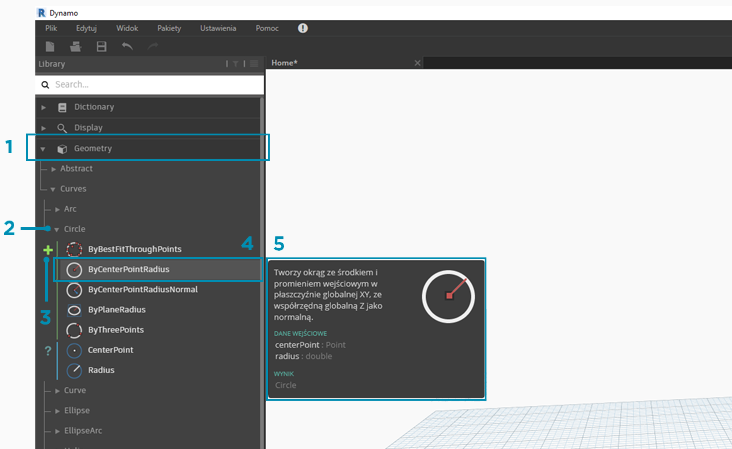Click the Open file toolbar icon

(75, 46)
